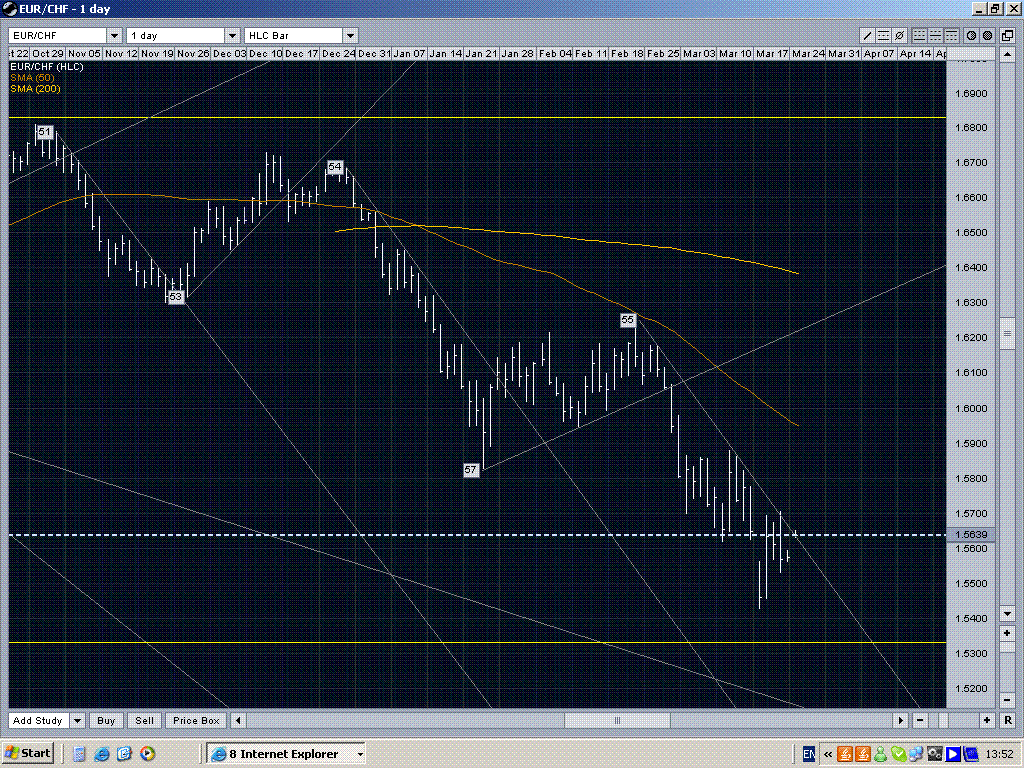Click the horizontal scroll right arrow
The height and width of the screenshot is (768, 1024).
(901, 720)
